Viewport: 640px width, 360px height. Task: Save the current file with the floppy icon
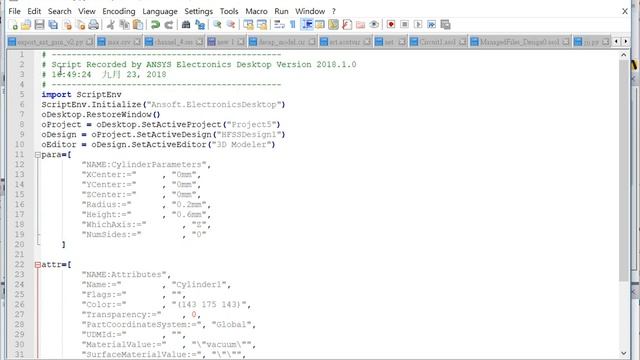tap(39, 25)
